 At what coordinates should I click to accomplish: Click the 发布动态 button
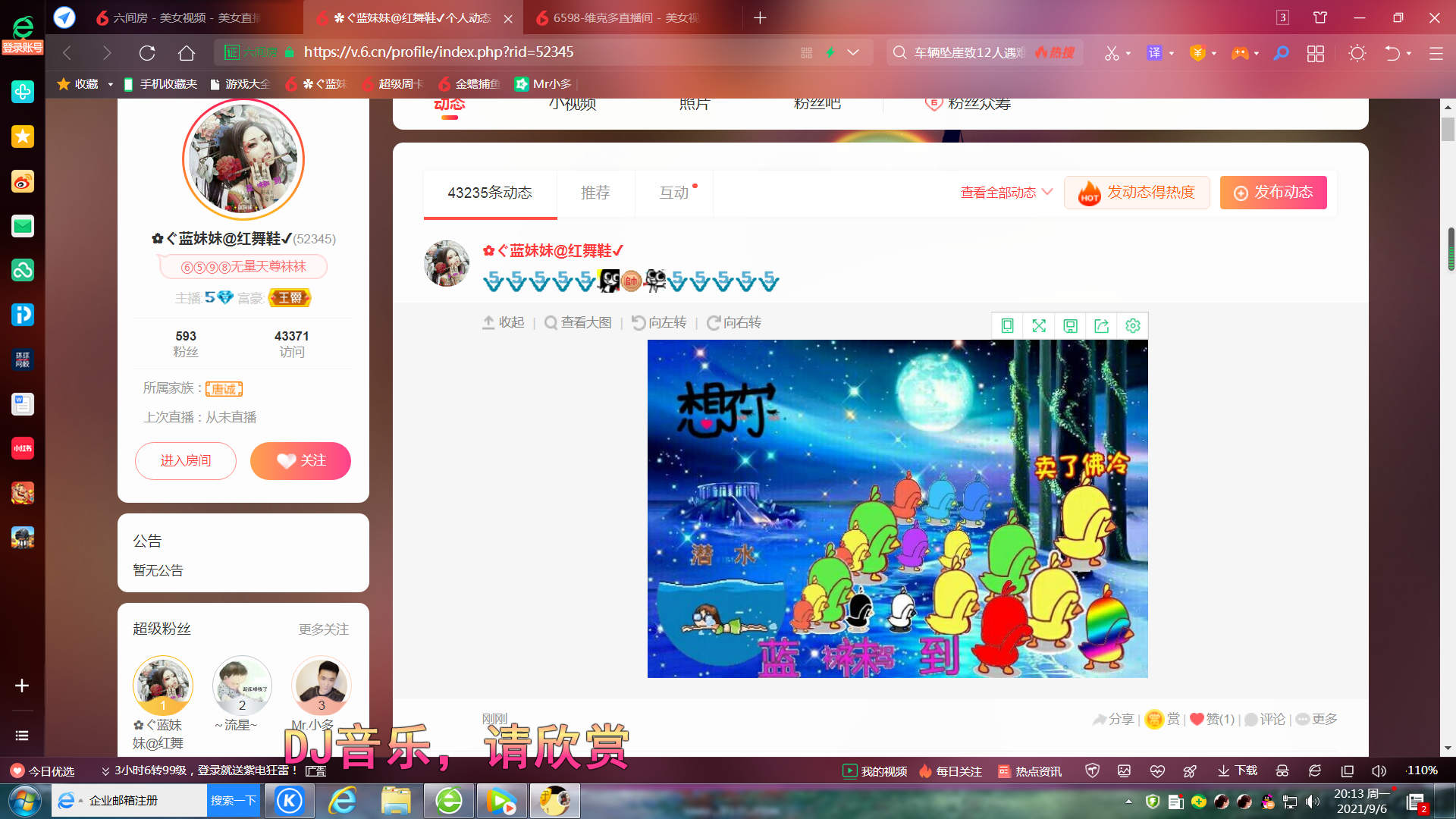click(x=1273, y=193)
